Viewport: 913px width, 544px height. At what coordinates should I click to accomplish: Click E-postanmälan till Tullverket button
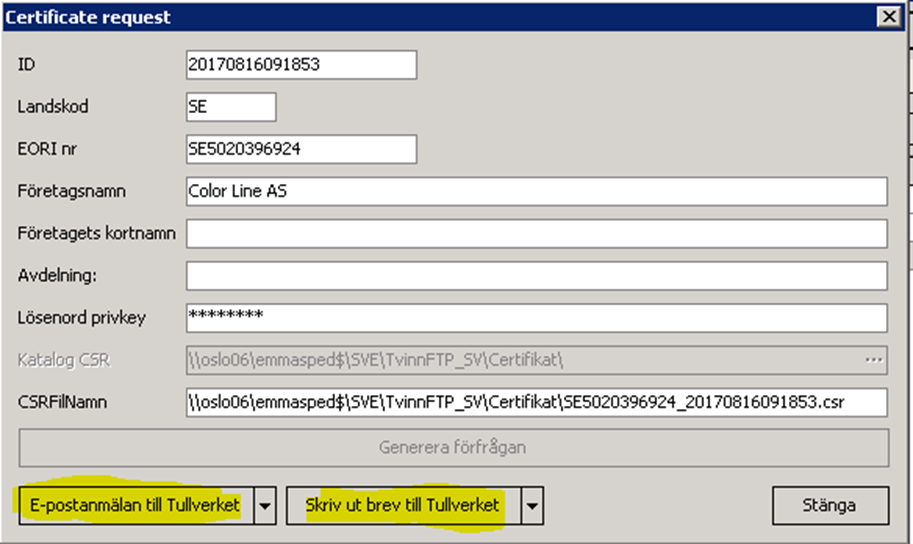click(x=136, y=506)
